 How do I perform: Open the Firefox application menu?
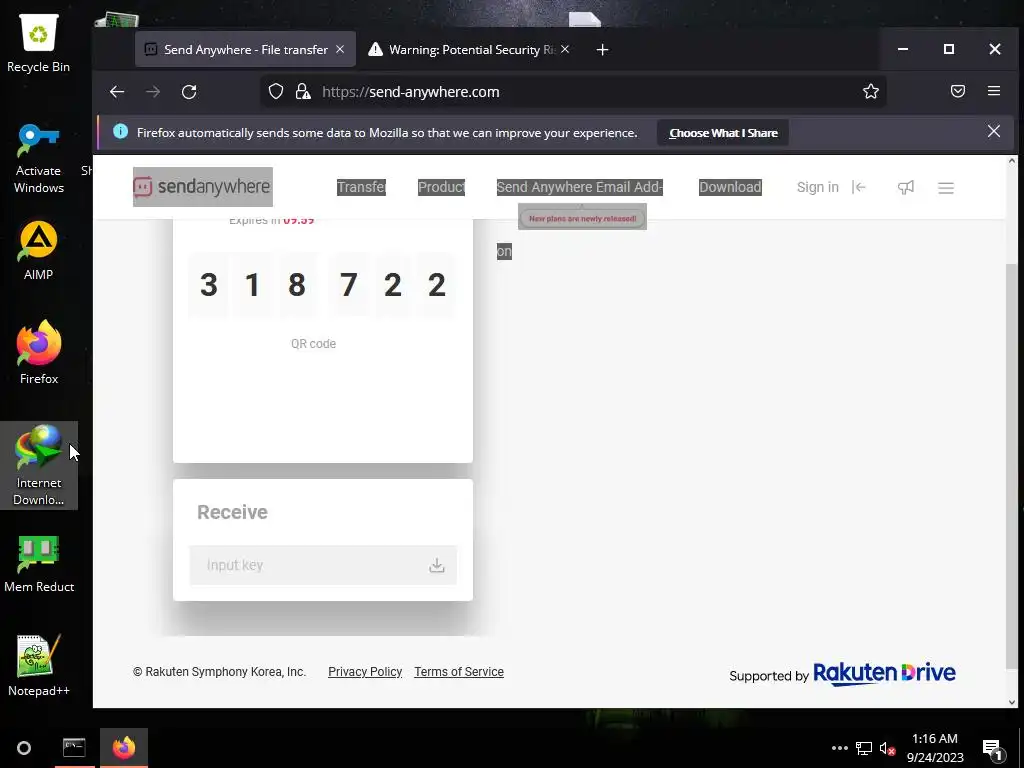click(x=994, y=91)
